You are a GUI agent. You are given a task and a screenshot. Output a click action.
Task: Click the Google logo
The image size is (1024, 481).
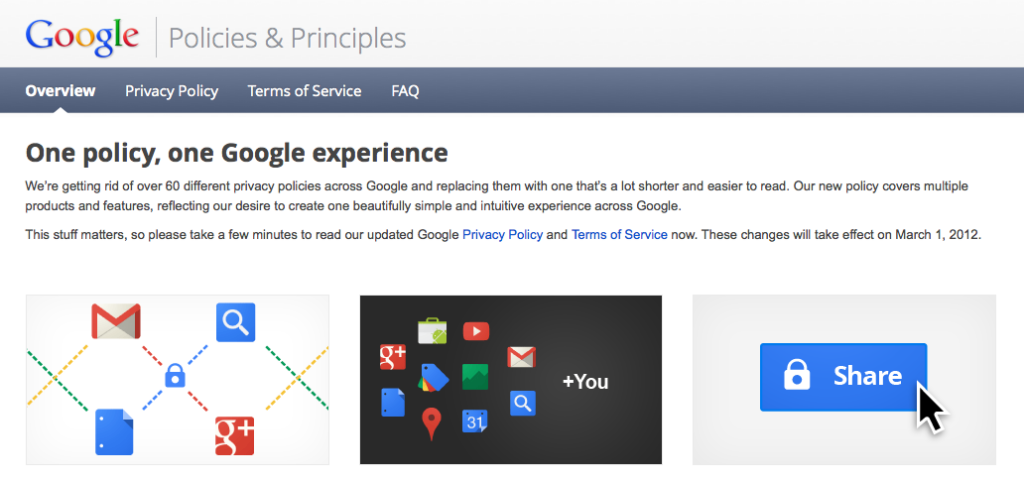82,37
